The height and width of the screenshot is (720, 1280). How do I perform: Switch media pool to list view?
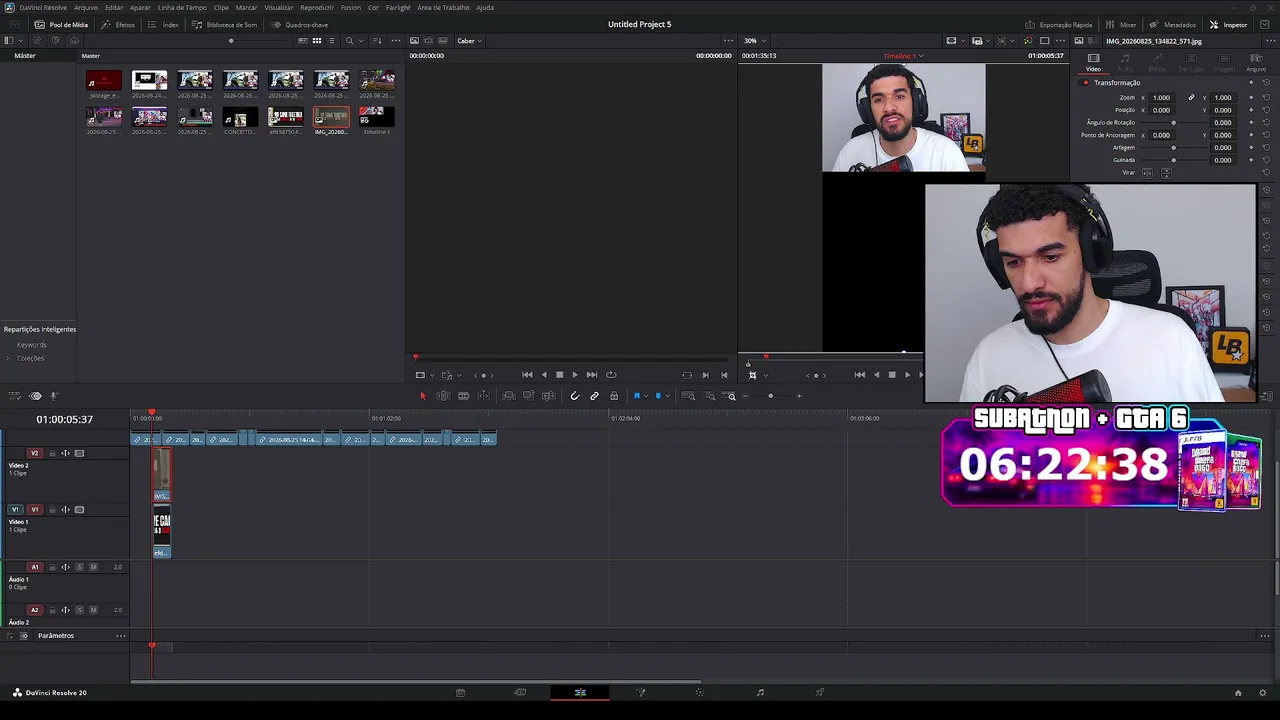tap(332, 41)
